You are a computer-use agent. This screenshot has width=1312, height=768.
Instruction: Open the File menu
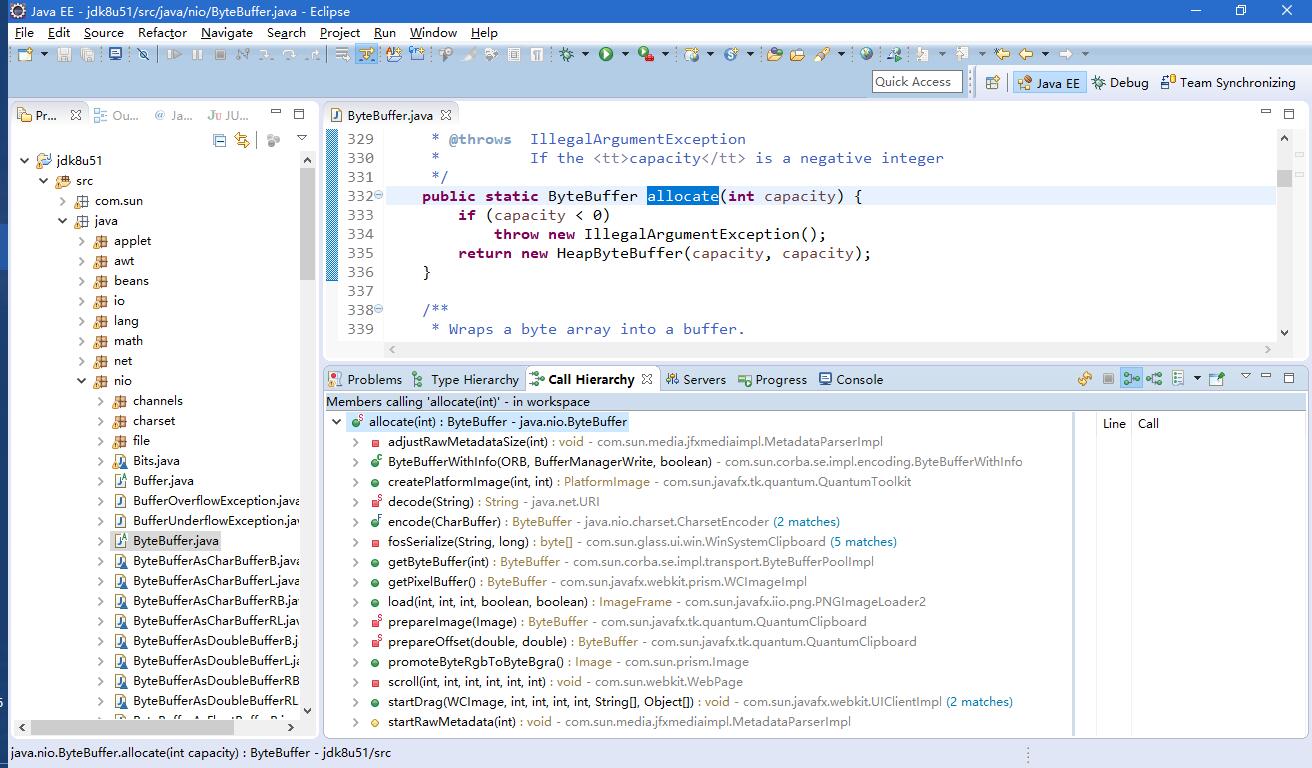[x=24, y=32]
